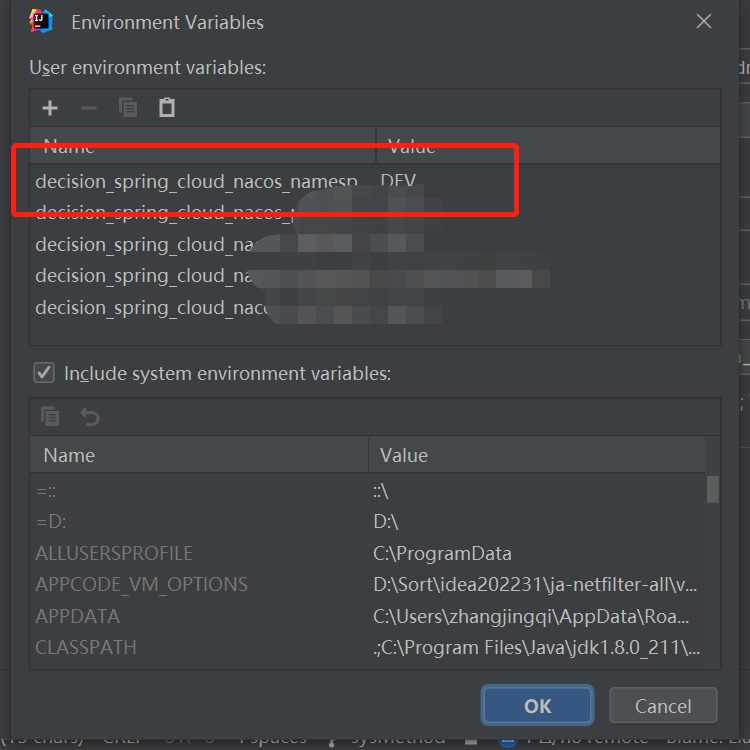Click the system variables Value column header
The height and width of the screenshot is (750, 750).
point(537,455)
